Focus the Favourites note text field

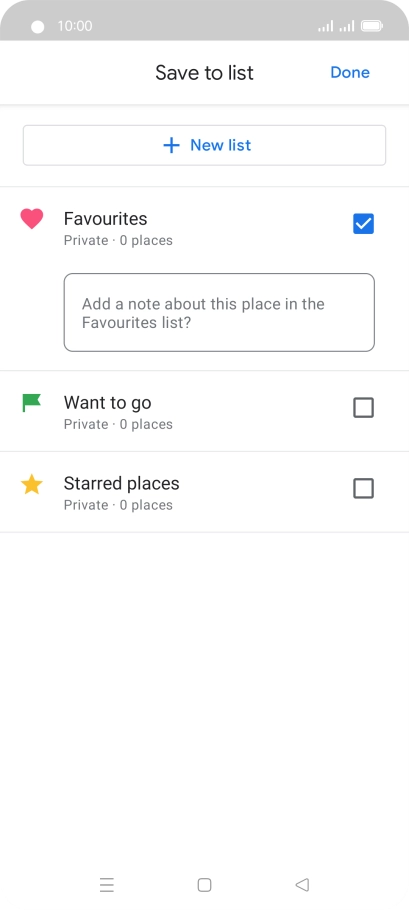219,312
